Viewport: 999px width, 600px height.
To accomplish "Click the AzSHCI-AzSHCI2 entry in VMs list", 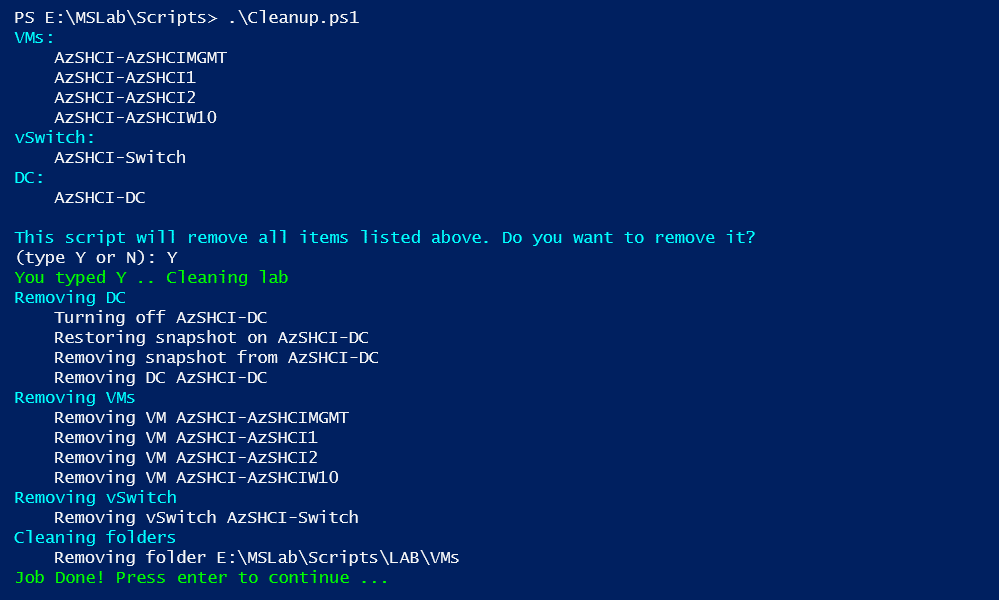I will tap(125, 97).
